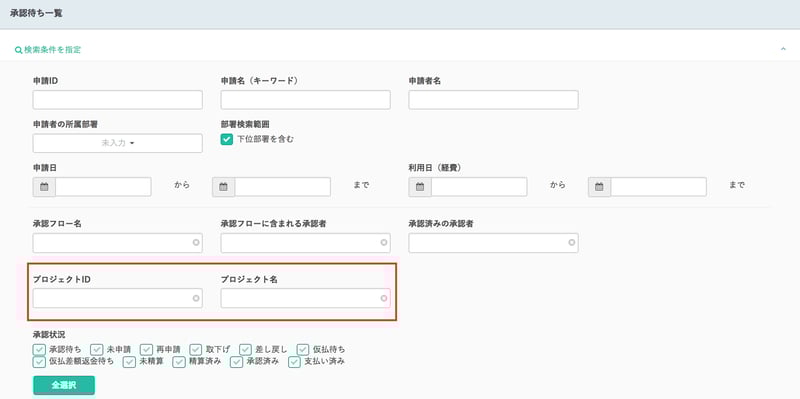Focus the 申請日 start date field

tap(104, 187)
